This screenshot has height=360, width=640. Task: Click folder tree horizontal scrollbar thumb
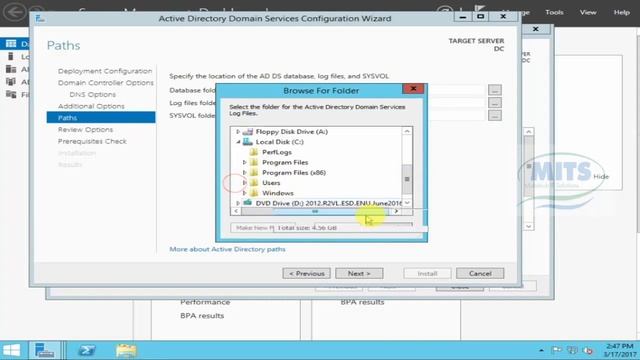[x=315, y=211]
